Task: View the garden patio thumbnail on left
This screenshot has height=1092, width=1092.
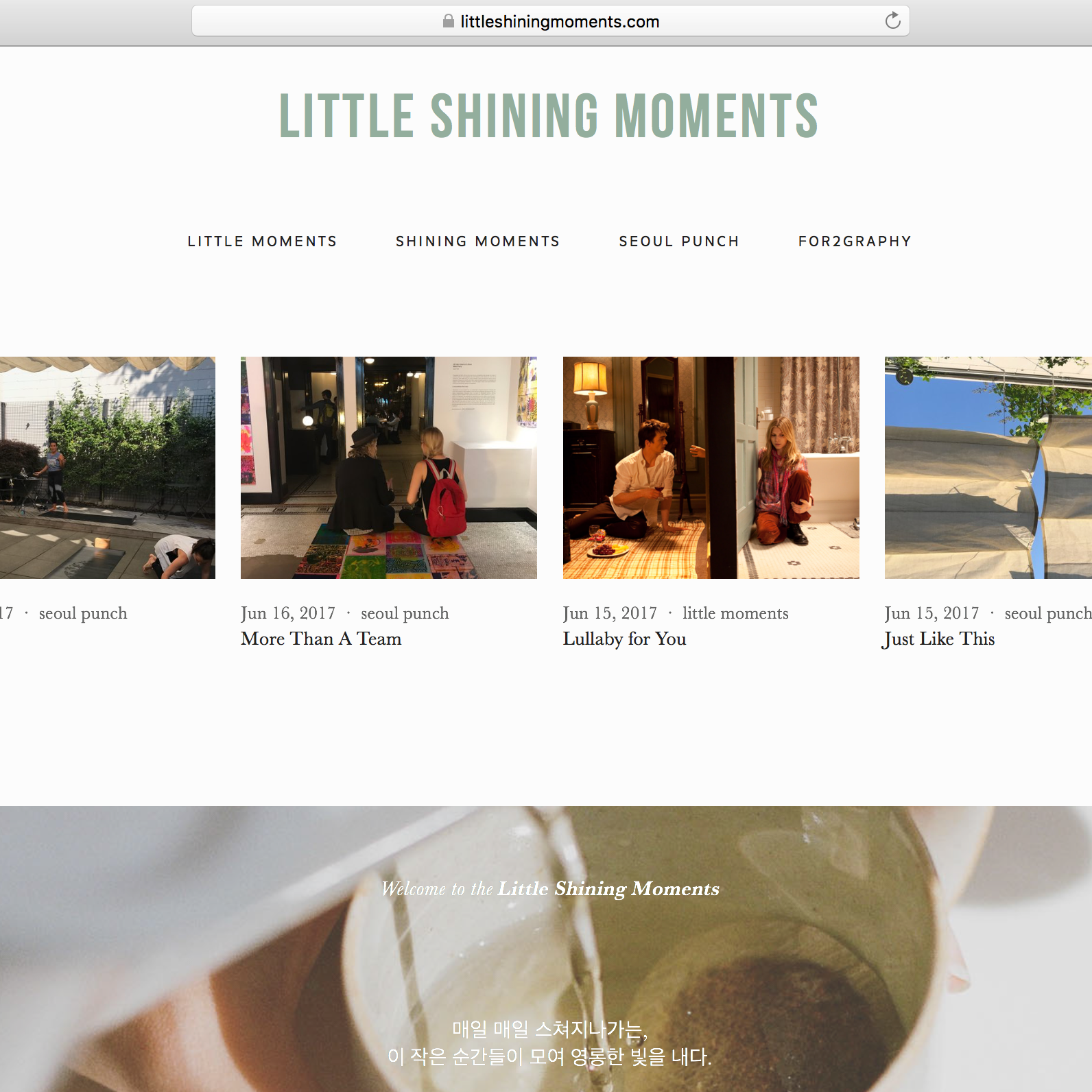Action: click(108, 468)
